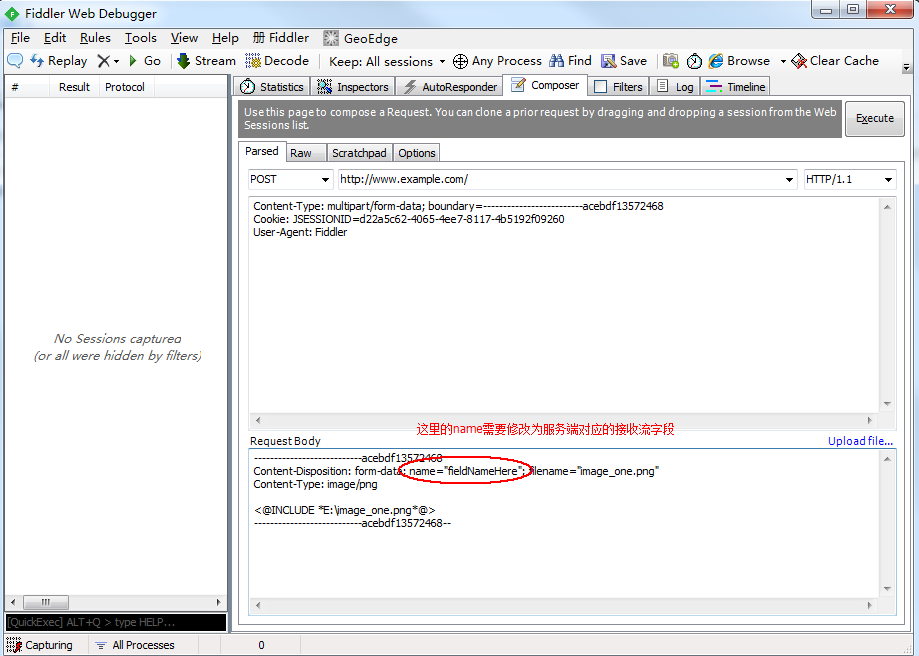919x656 pixels.
Task: Click inside the Request Body text area
Action: [566, 525]
